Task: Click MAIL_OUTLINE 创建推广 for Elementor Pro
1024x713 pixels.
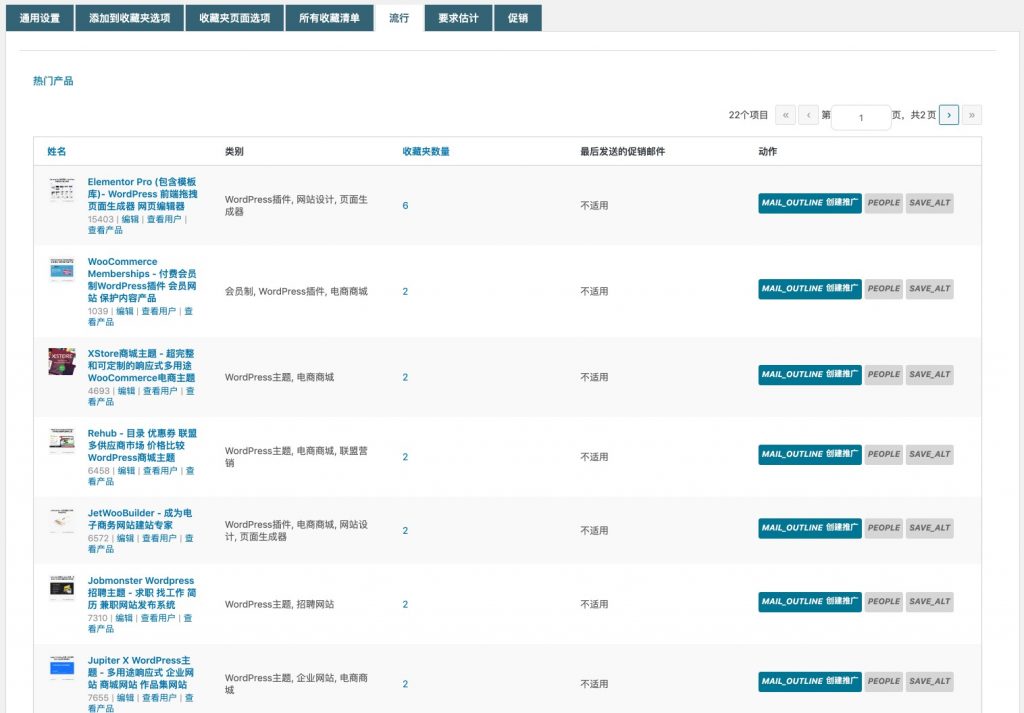Action: pyautogui.click(x=810, y=203)
